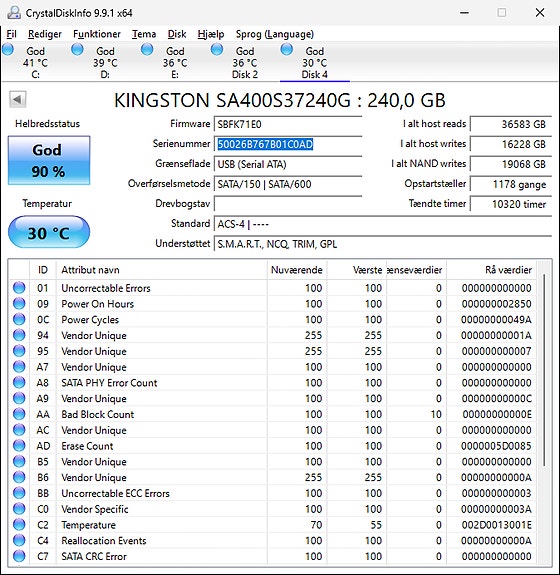Switch to the Disk 4 tab
Viewport: 560px width, 575px height.
tap(315, 62)
